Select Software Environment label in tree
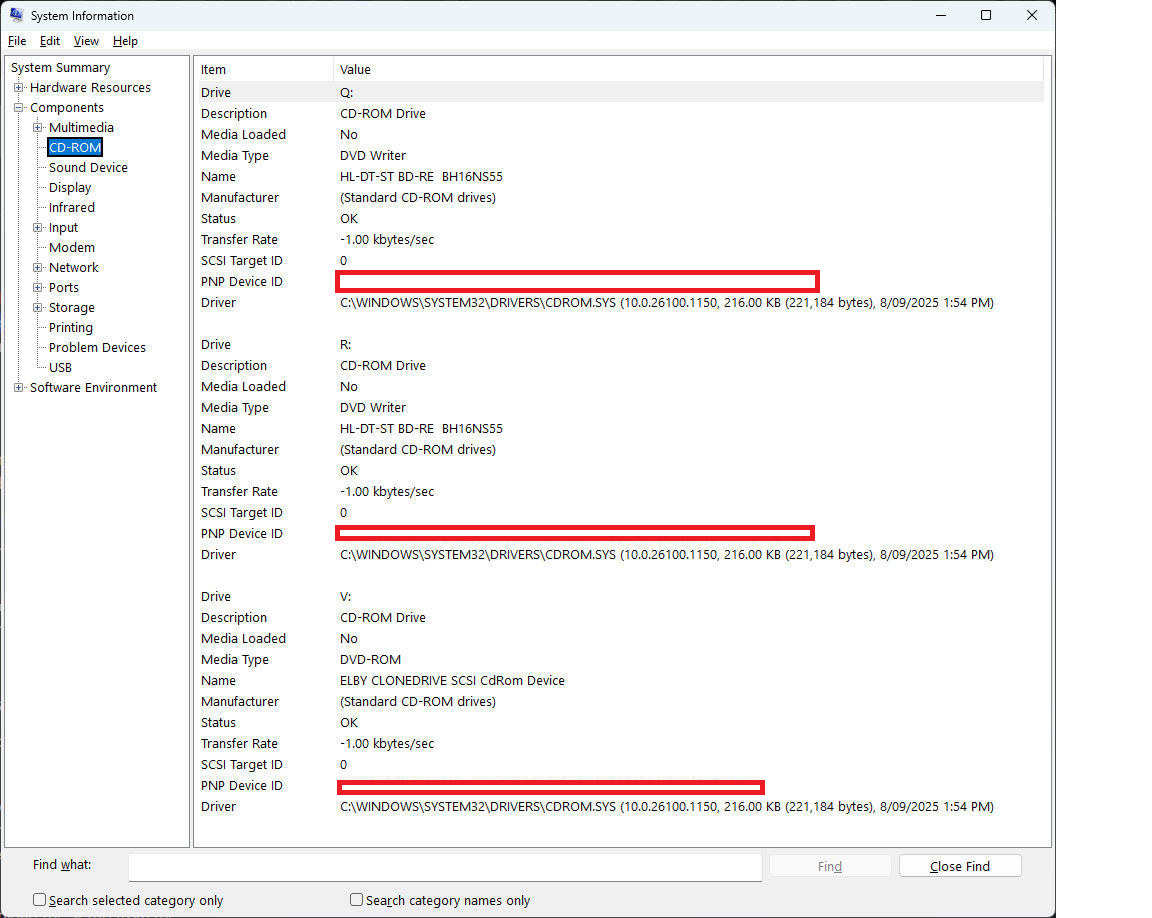 click(x=93, y=387)
